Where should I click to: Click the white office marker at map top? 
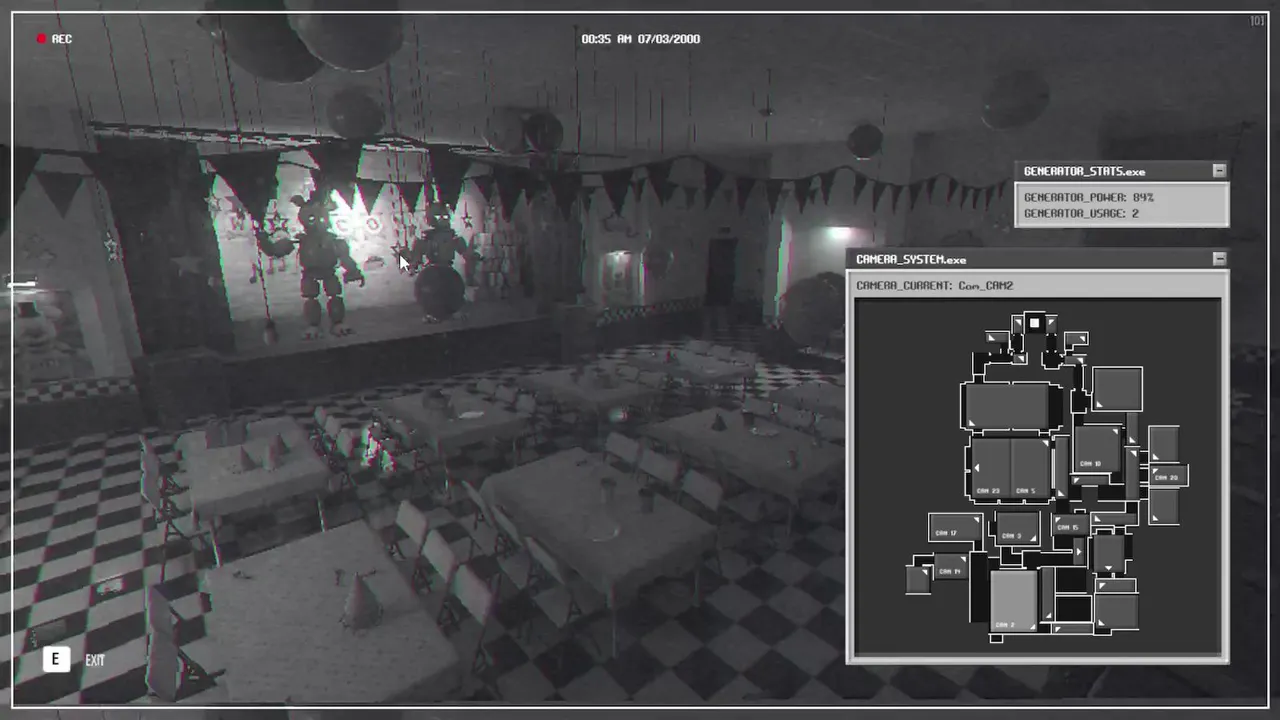(1034, 322)
